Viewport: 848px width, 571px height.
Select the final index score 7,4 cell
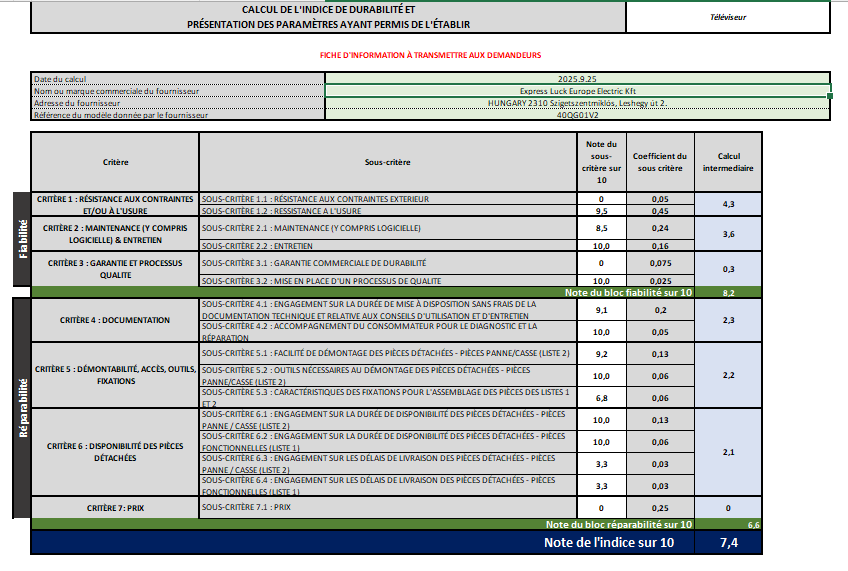click(731, 542)
